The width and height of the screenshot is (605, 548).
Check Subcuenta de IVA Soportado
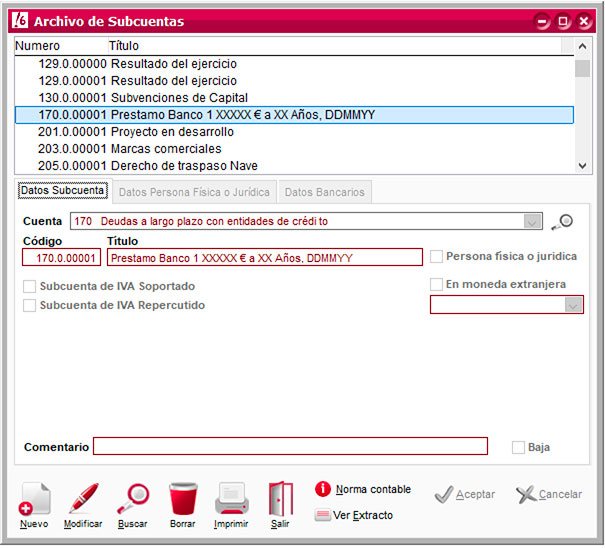[29, 286]
